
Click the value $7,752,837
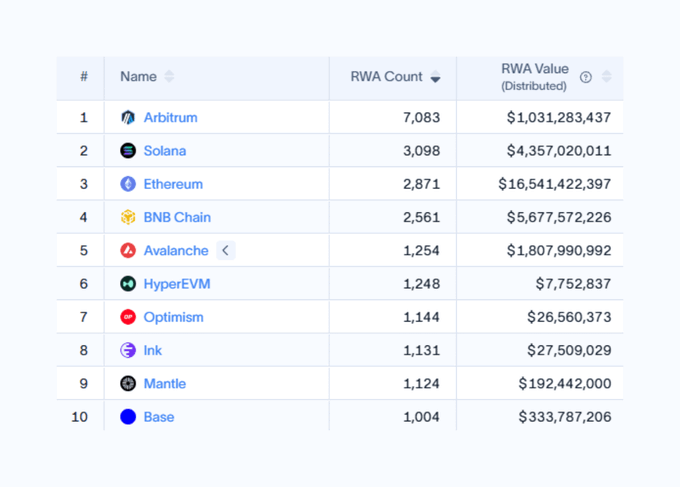click(x=573, y=284)
